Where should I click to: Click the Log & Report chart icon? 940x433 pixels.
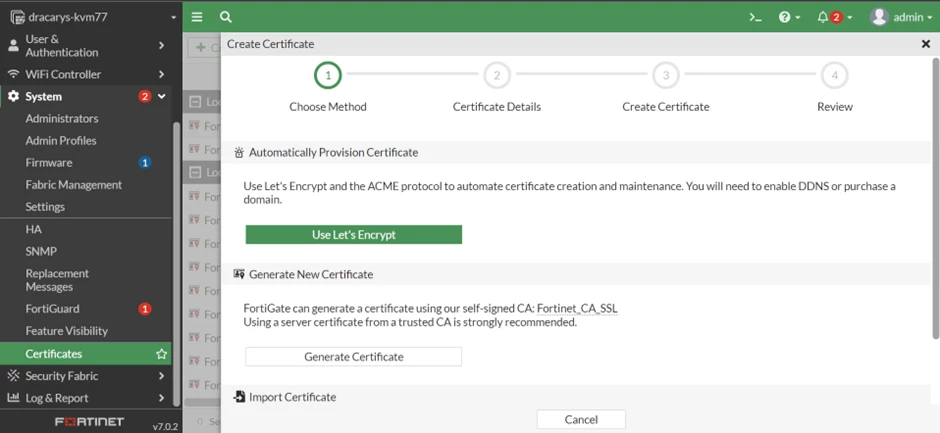(13, 398)
